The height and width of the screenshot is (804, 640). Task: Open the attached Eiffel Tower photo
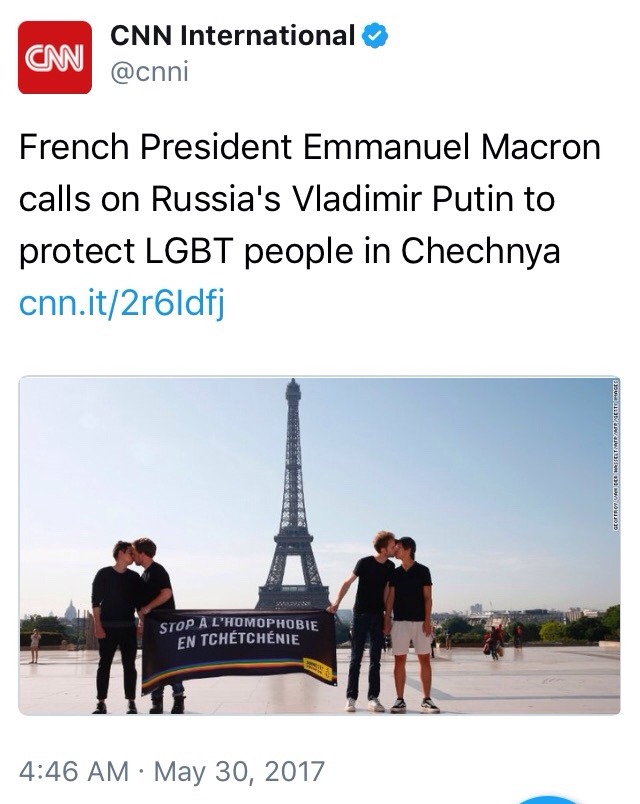click(x=319, y=545)
